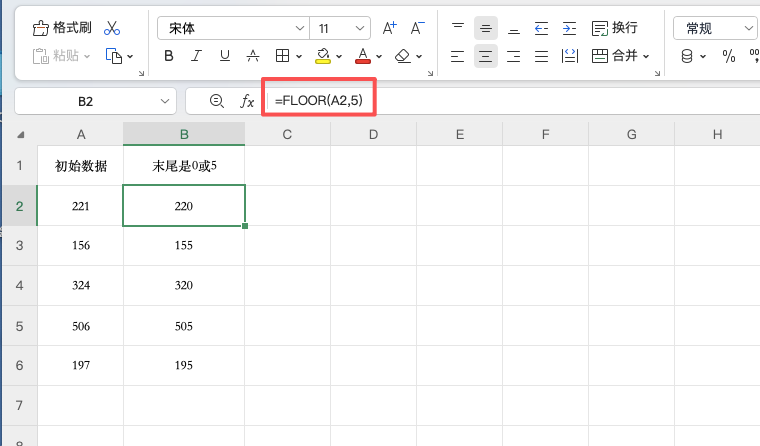Viewport: 760px width, 446px height.
Task: Click the scissors Cut icon
Action: [112, 28]
